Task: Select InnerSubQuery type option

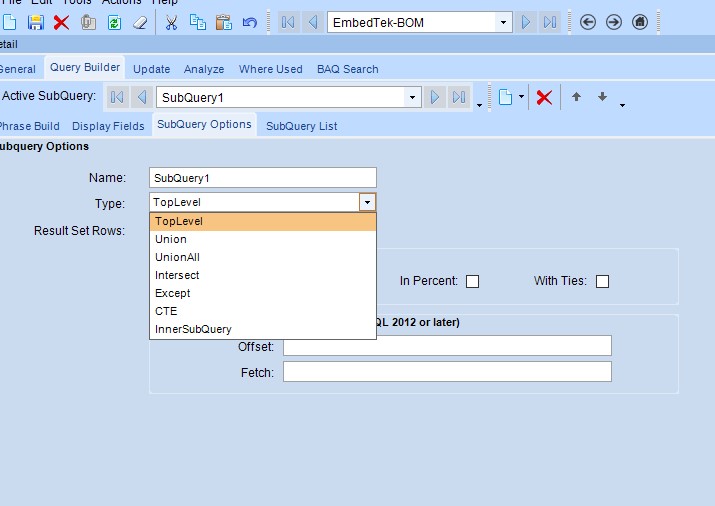Action: (263, 329)
